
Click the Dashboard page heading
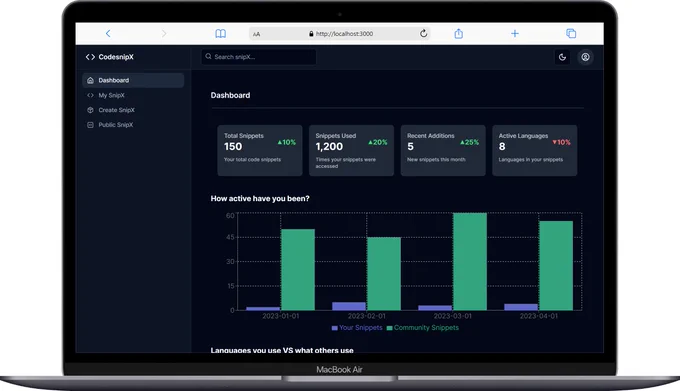[x=230, y=95]
